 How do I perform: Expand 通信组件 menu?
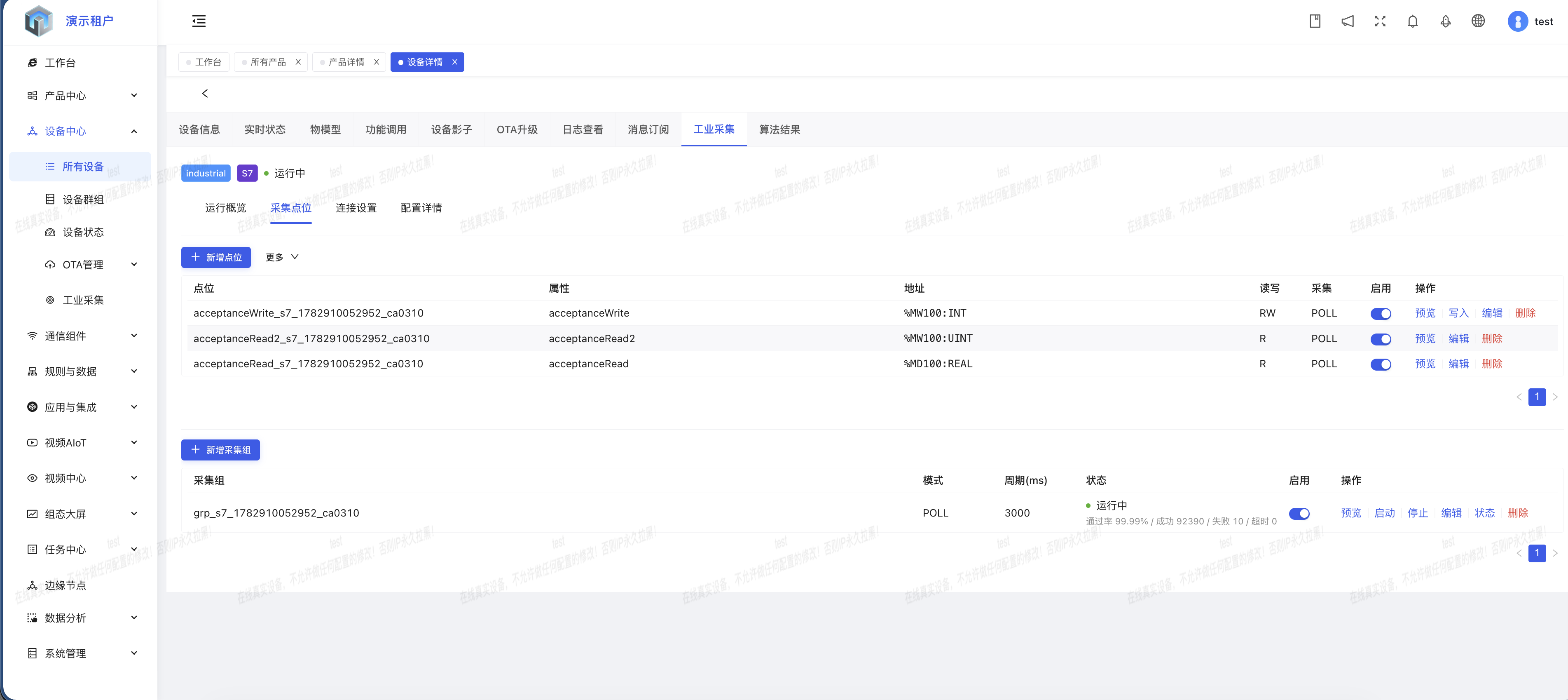(x=134, y=336)
